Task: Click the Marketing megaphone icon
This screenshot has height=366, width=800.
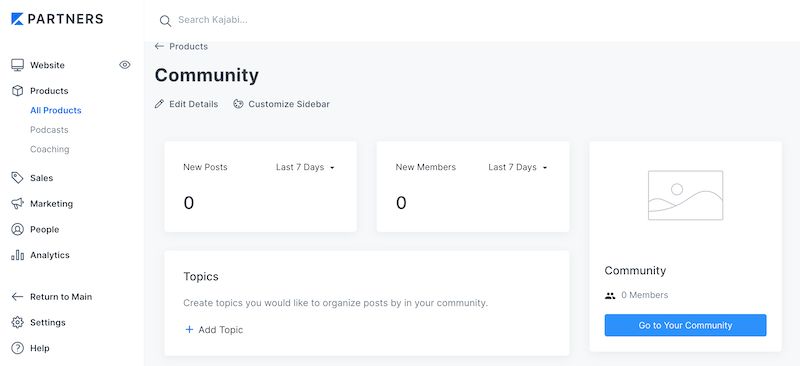Action: pos(17,204)
